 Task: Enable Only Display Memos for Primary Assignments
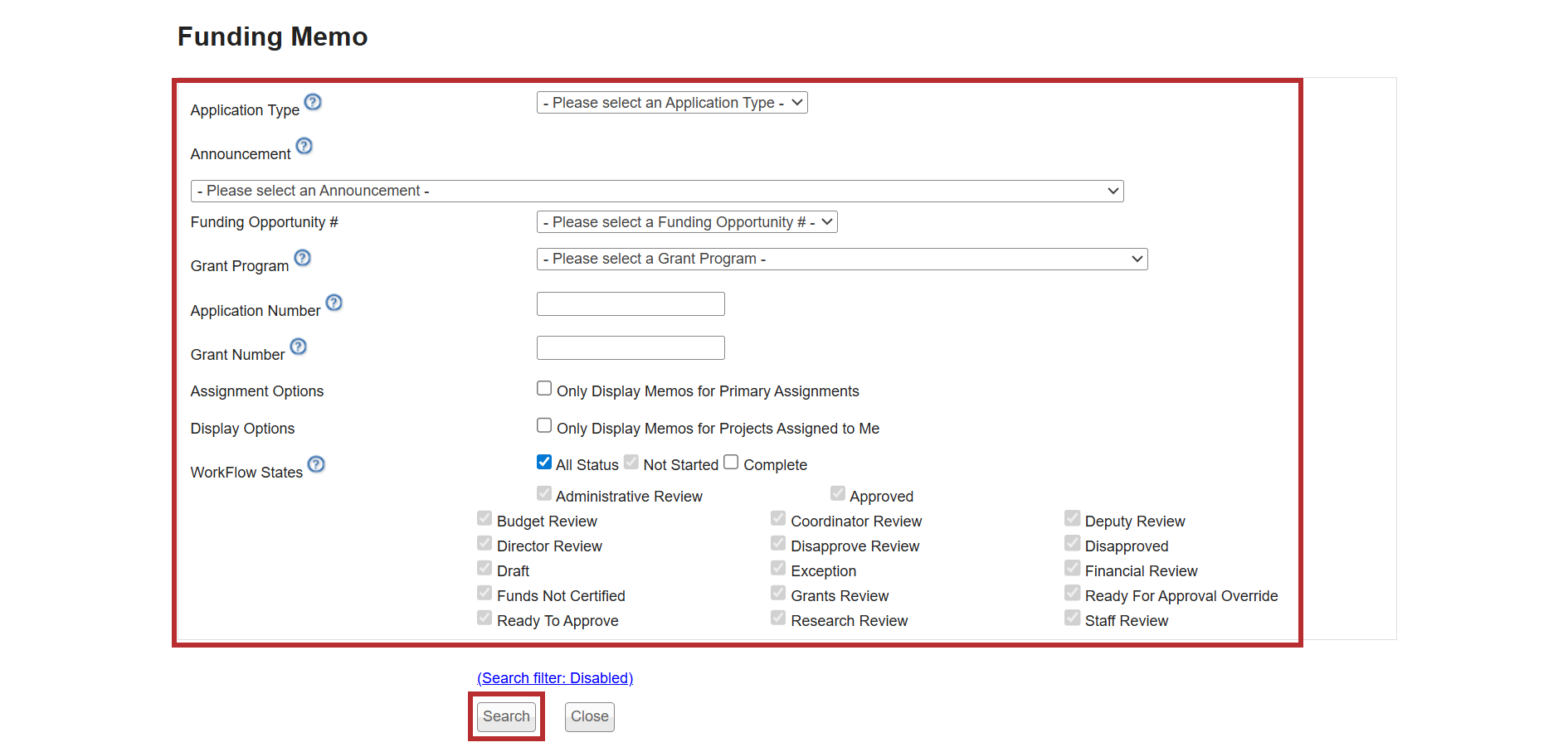(x=544, y=388)
